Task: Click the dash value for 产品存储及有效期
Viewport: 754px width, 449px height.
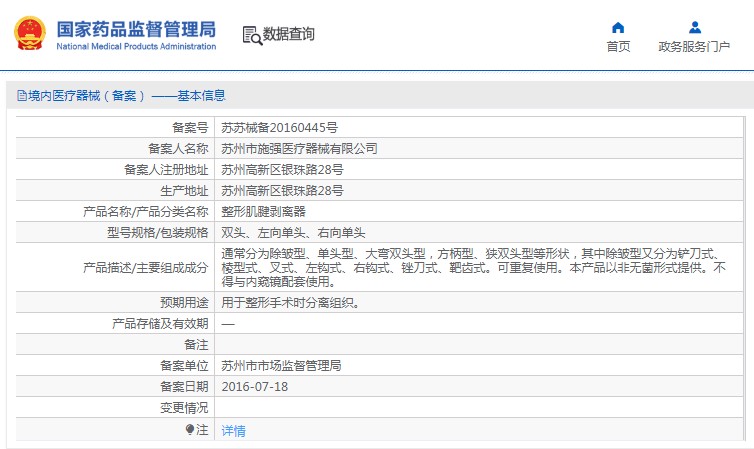Action: click(x=228, y=324)
